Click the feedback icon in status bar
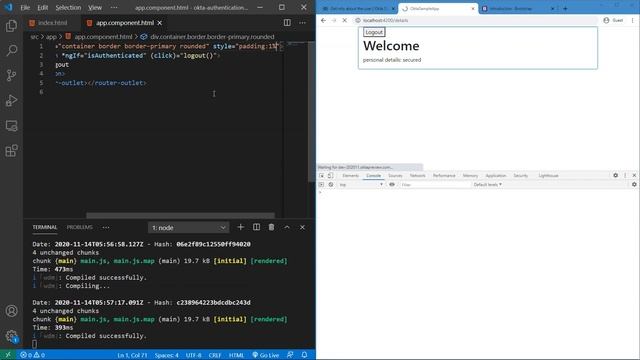The height and width of the screenshot is (360, 640). tap(290, 355)
